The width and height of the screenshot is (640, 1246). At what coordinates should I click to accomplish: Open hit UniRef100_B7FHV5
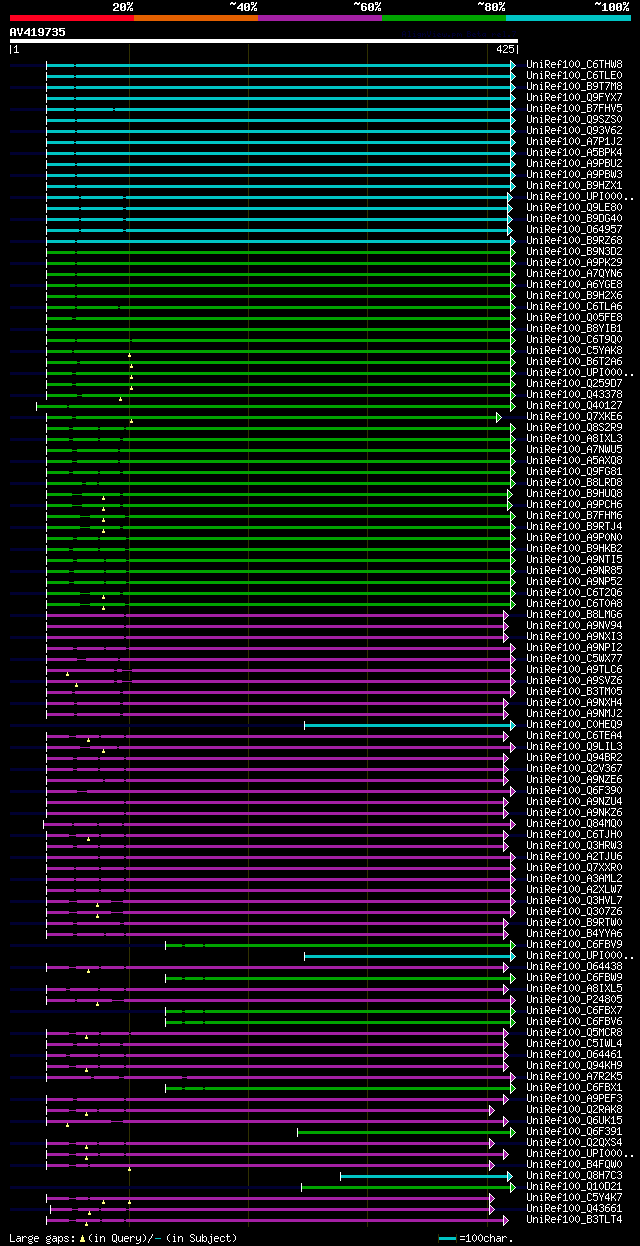point(574,108)
